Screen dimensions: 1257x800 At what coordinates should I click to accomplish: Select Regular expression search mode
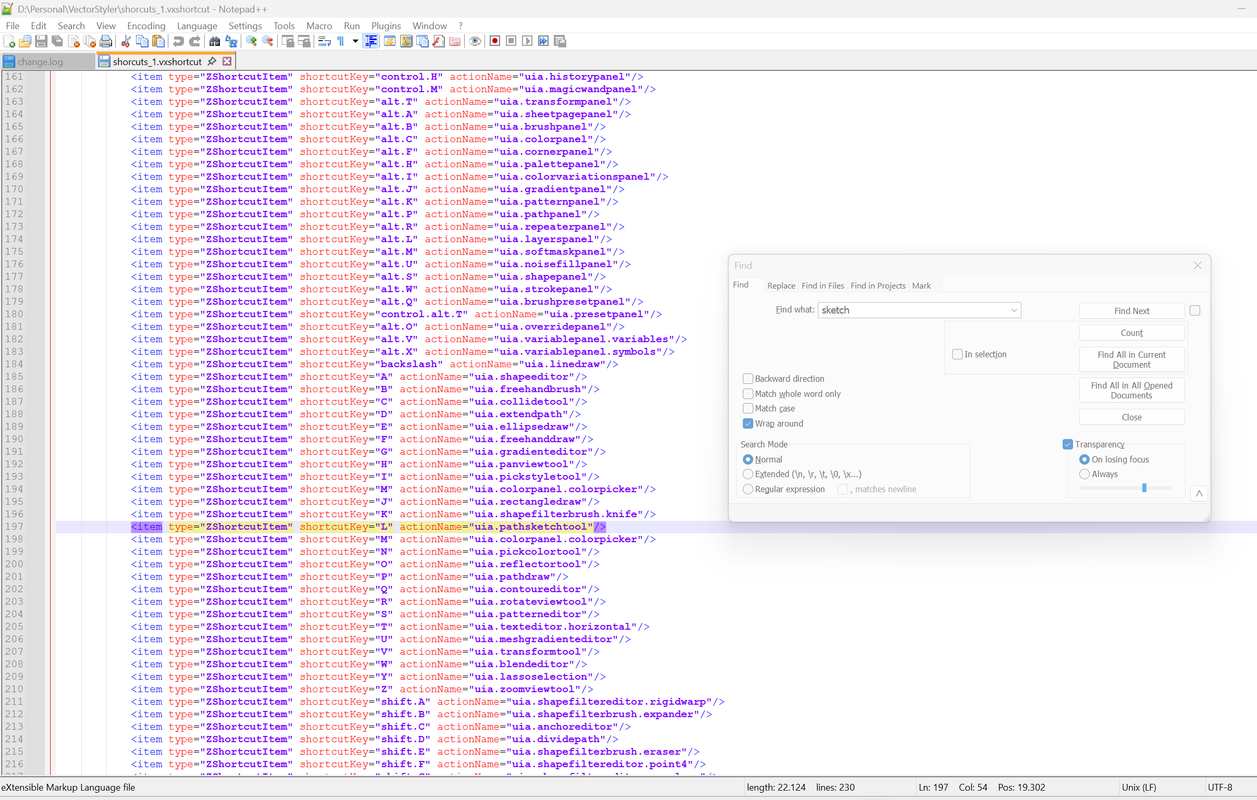click(x=748, y=489)
